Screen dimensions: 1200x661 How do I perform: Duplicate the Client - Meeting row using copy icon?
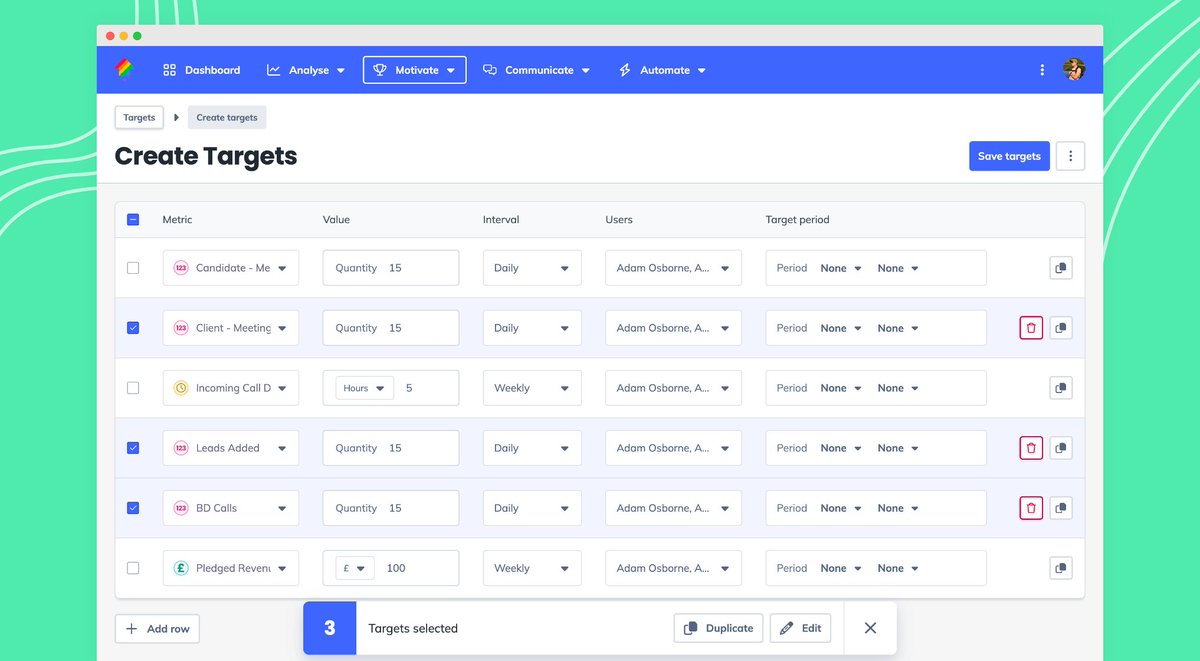point(1061,328)
